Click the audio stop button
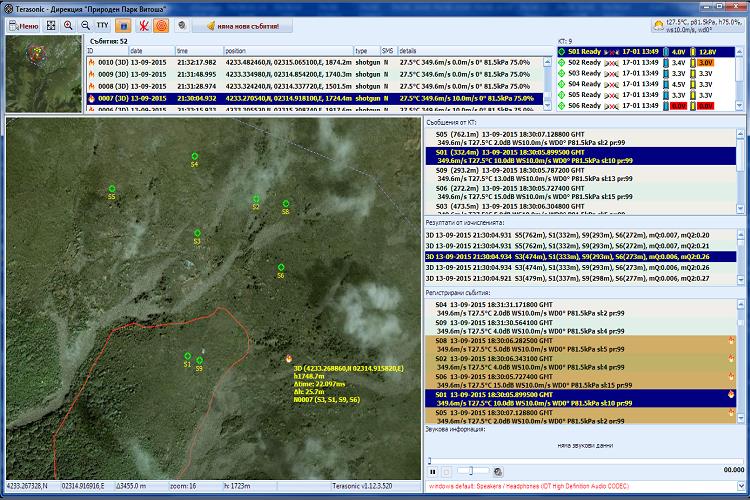The height and width of the screenshot is (500, 750). 446,472
